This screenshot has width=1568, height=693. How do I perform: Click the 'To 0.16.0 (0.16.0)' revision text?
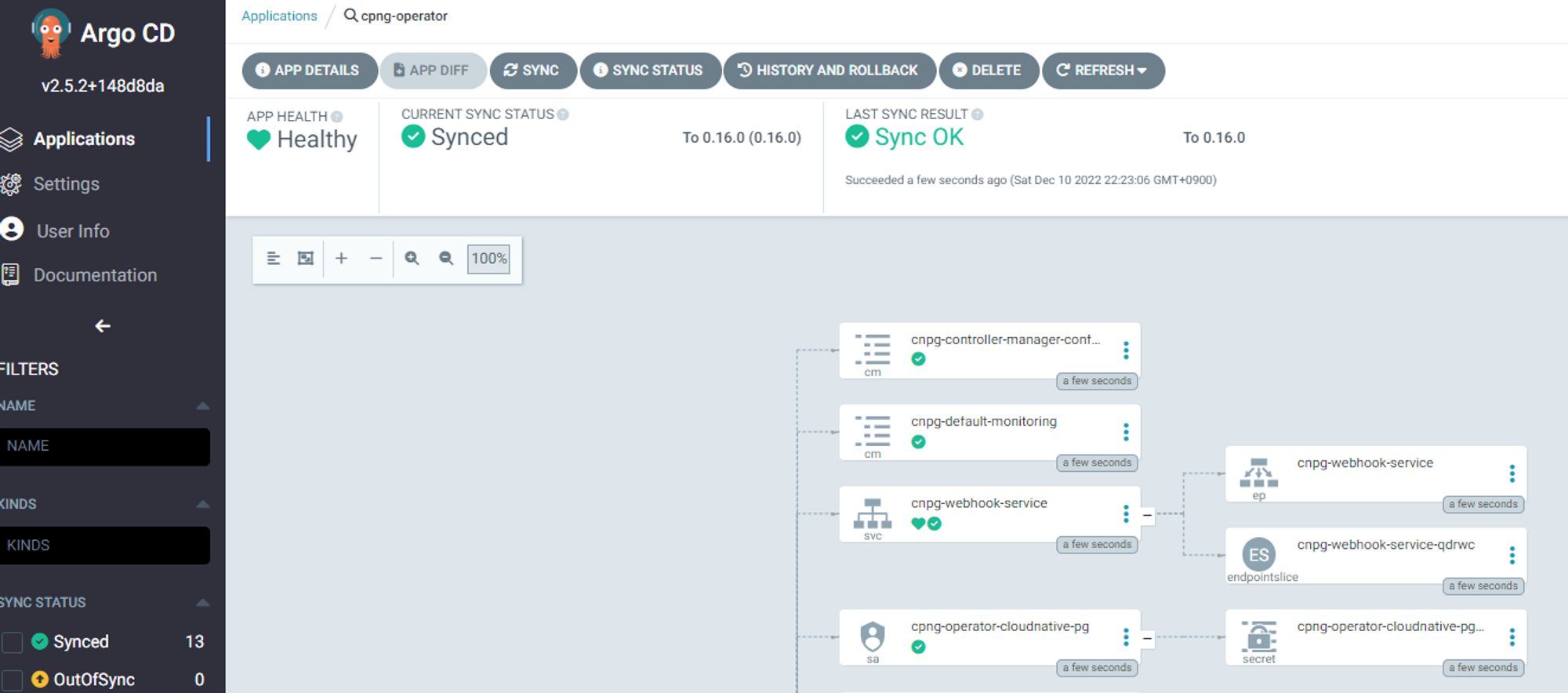coord(742,138)
